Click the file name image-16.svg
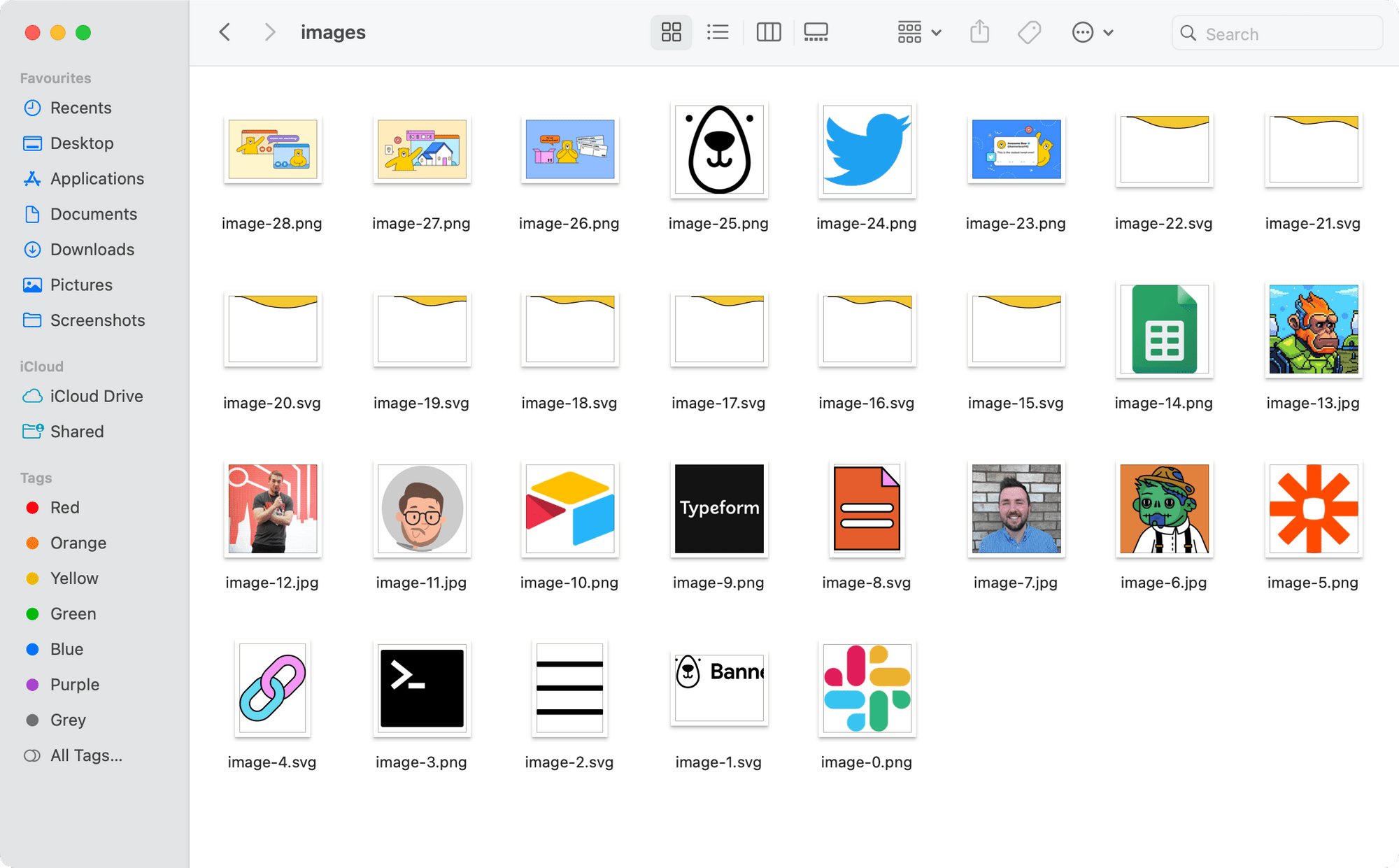Image resolution: width=1399 pixels, height=868 pixels. click(867, 404)
